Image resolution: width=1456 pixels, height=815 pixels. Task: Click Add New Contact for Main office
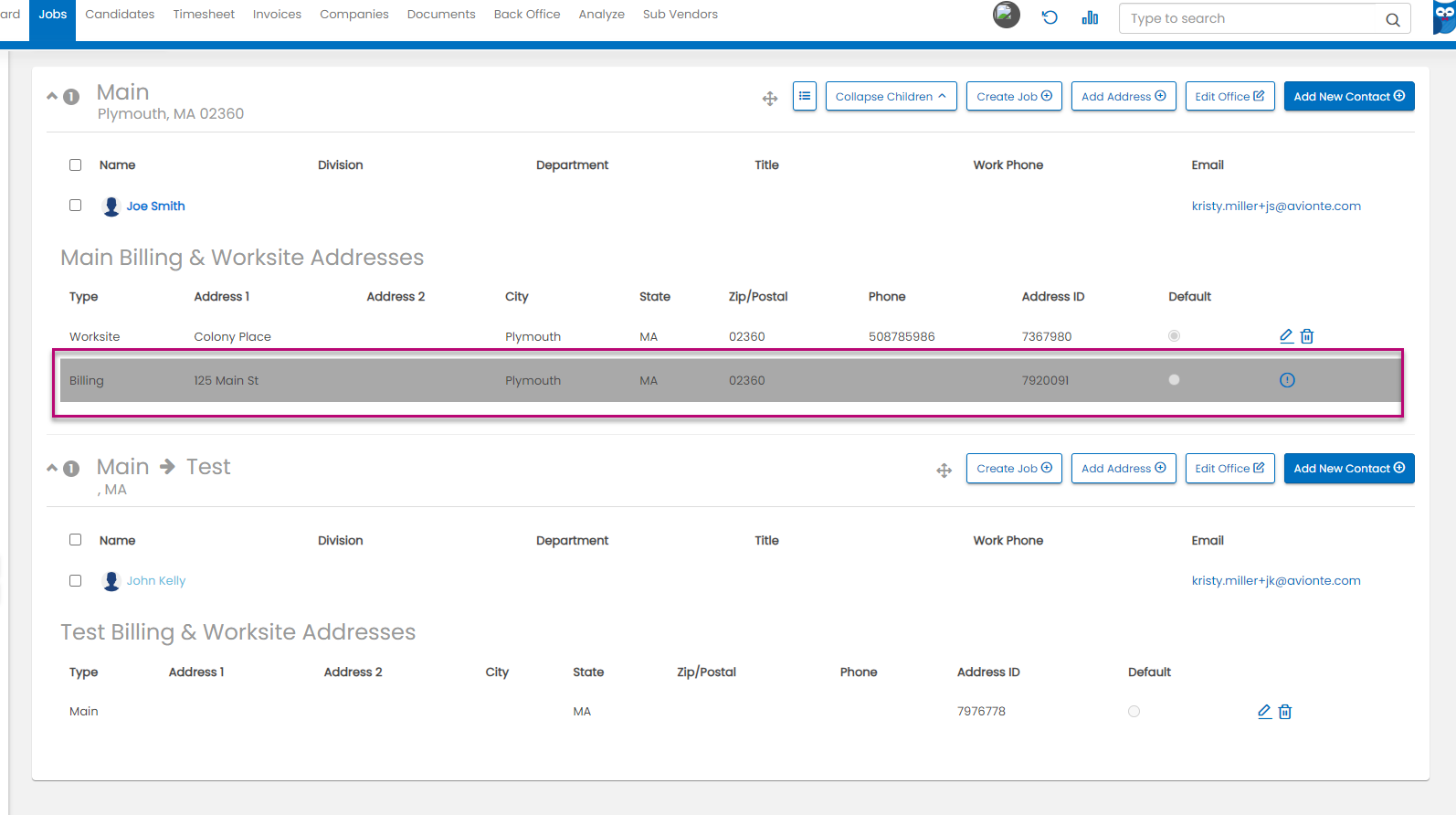pos(1348,96)
